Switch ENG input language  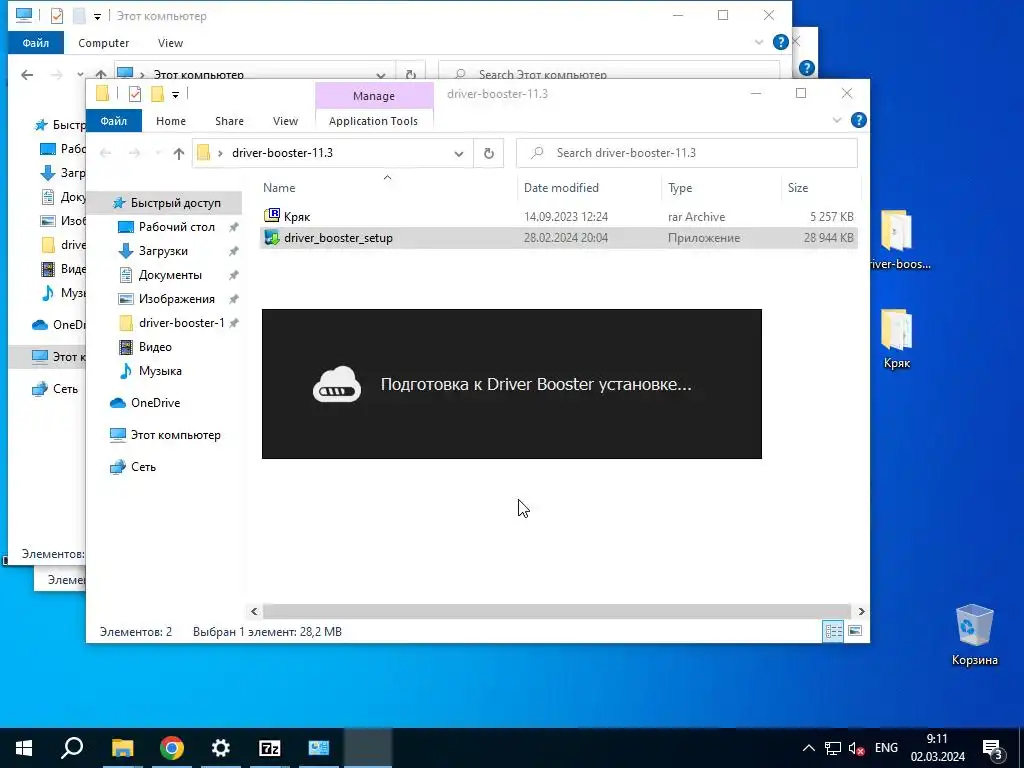coord(886,748)
